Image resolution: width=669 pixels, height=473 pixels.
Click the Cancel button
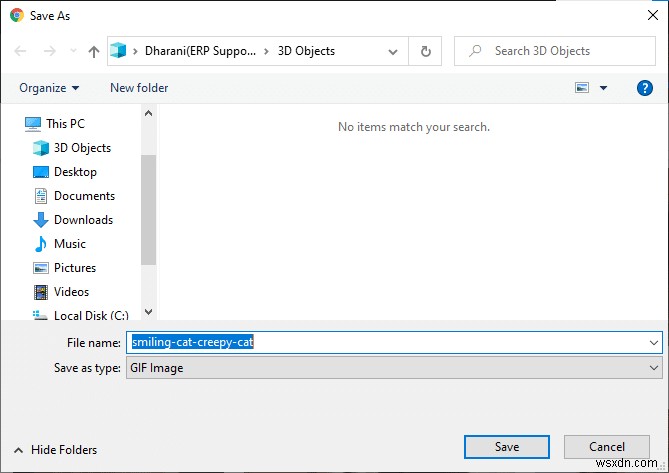click(x=607, y=447)
